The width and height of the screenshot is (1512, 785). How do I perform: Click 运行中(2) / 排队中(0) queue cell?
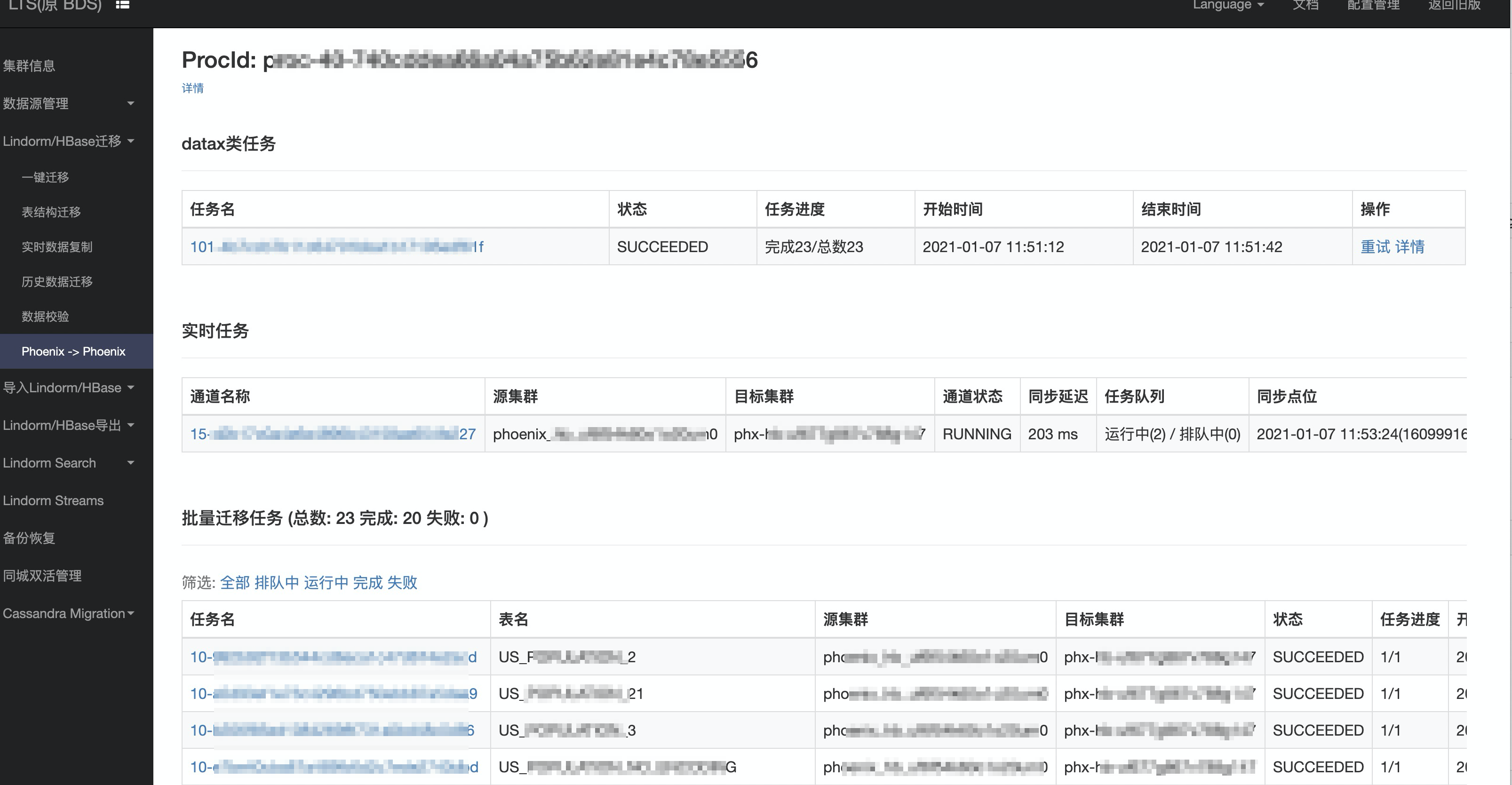click(1172, 434)
